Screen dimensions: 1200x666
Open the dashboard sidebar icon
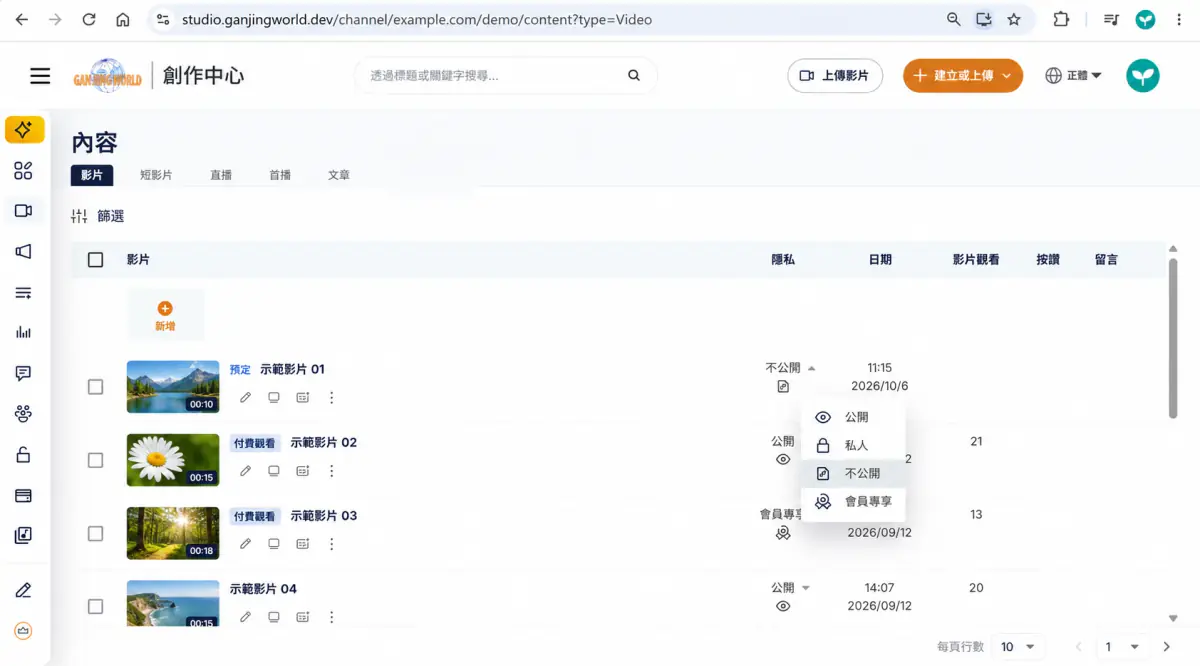coord(23,170)
